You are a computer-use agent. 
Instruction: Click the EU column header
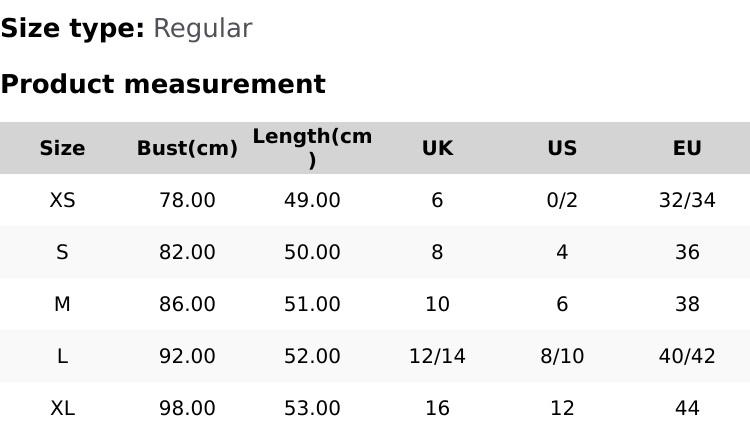(687, 148)
